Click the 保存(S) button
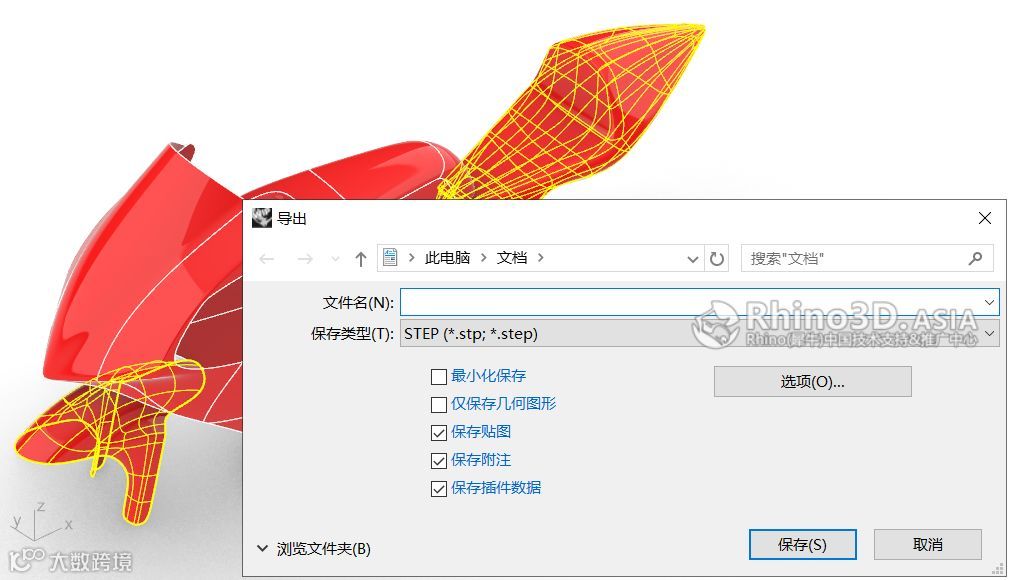 tap(802, 544)
